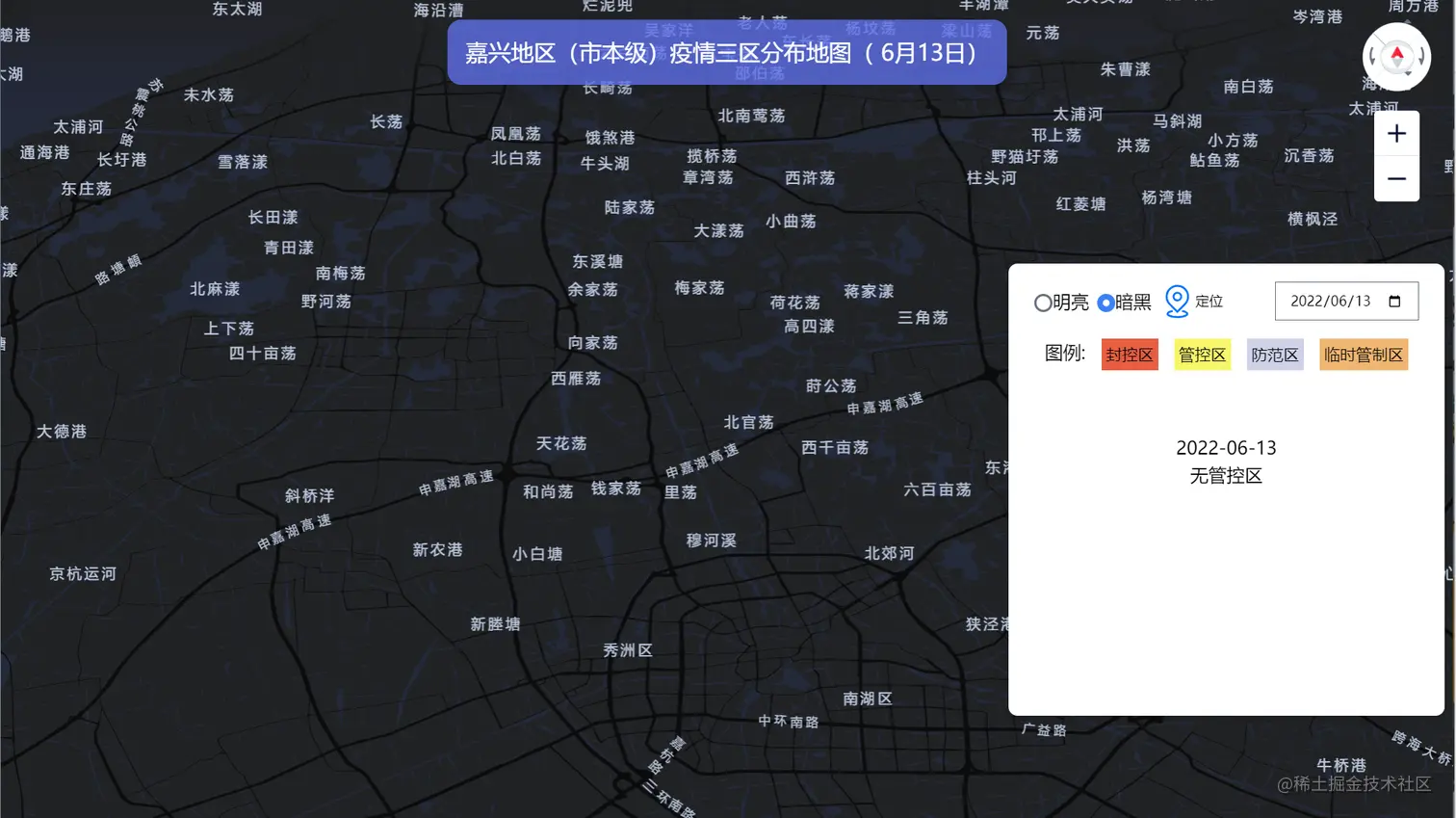Click the 北官荡 map label
The height and width of the screenshot is (818, 1456).
pos(748,422)
